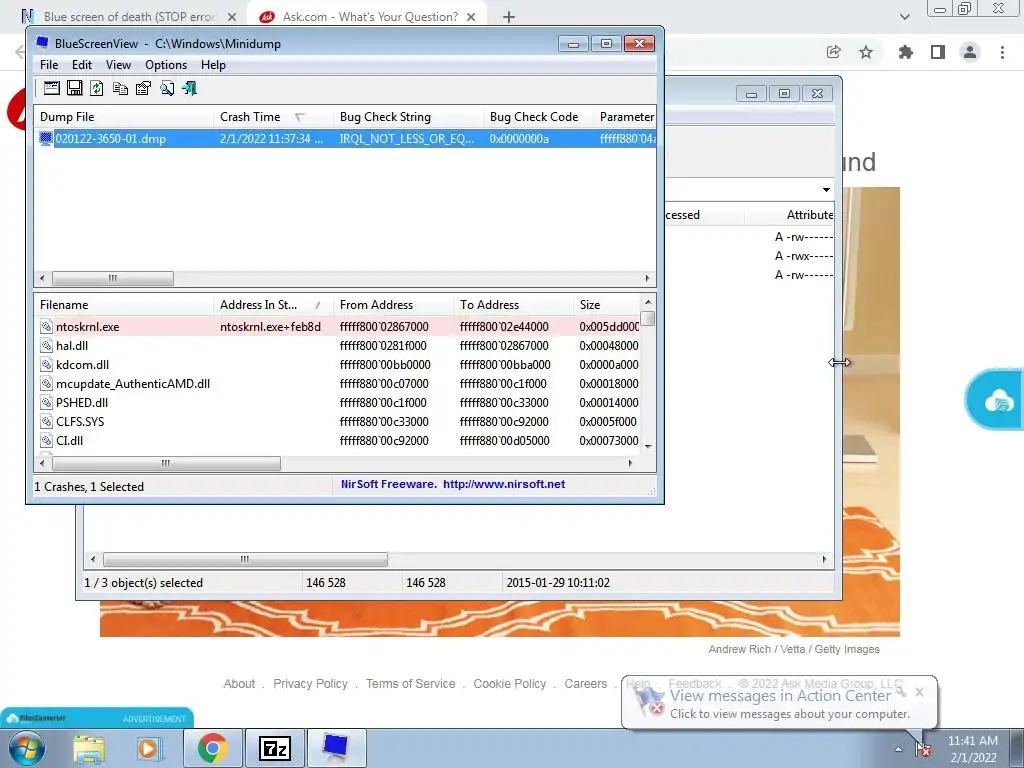The height and width of the screenshot is (768, 1024).
Task: Open Windows Explorer from the taskbar
Action: pyautogui.click(x=89, y=748)
